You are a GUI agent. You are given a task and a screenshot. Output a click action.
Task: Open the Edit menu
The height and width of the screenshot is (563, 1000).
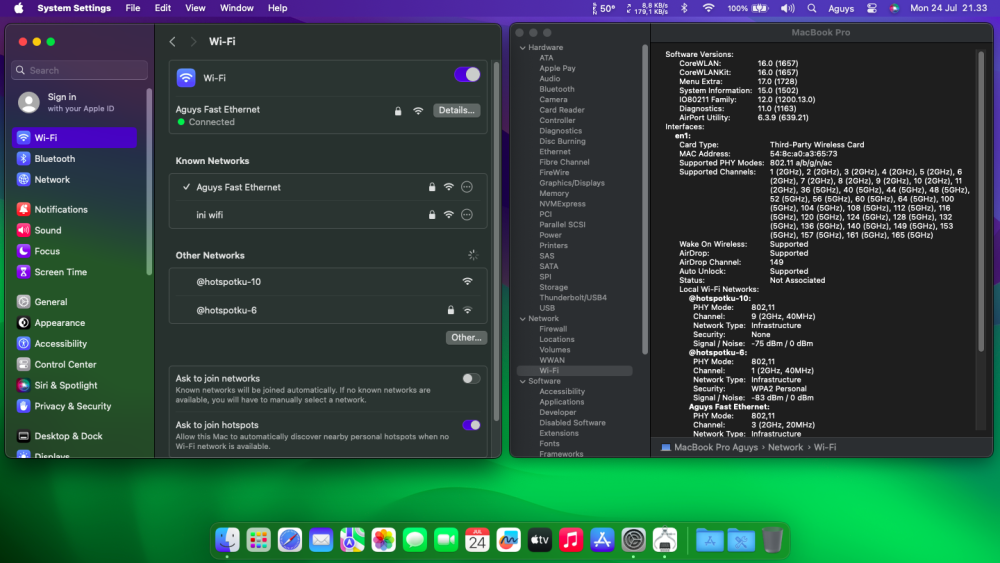(163, 8)
